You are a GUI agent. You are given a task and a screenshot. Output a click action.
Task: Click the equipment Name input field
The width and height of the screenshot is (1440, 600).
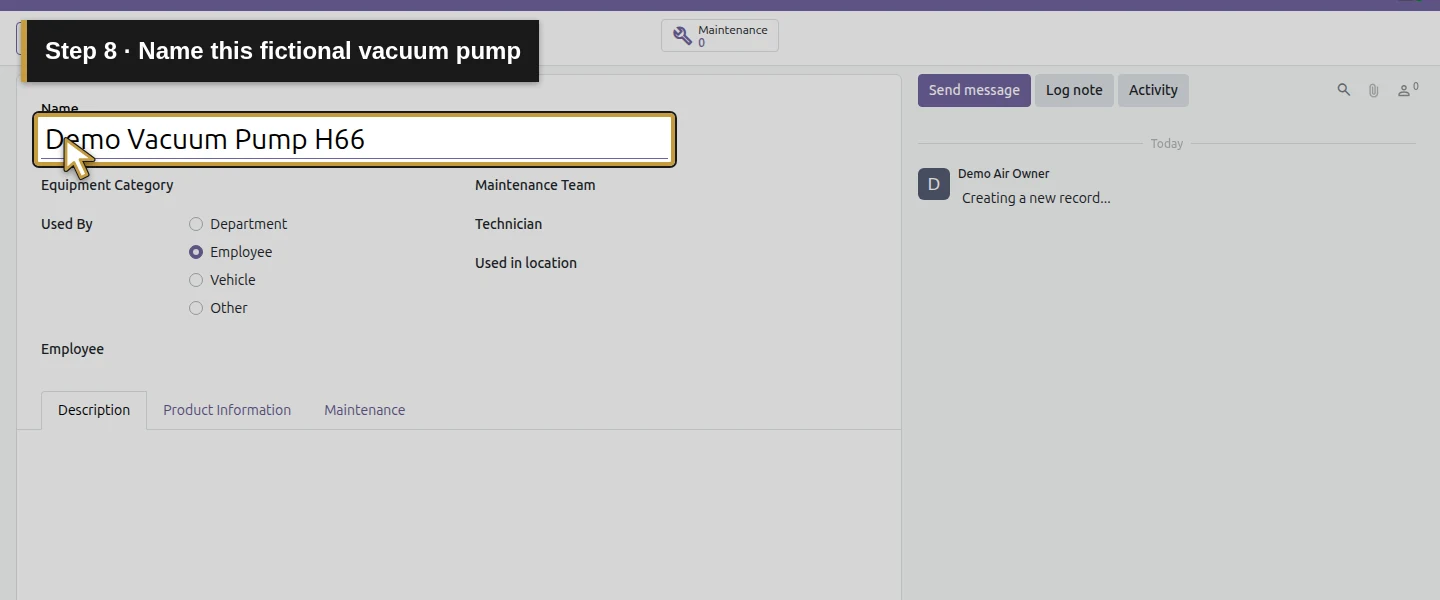click(355, 139)
